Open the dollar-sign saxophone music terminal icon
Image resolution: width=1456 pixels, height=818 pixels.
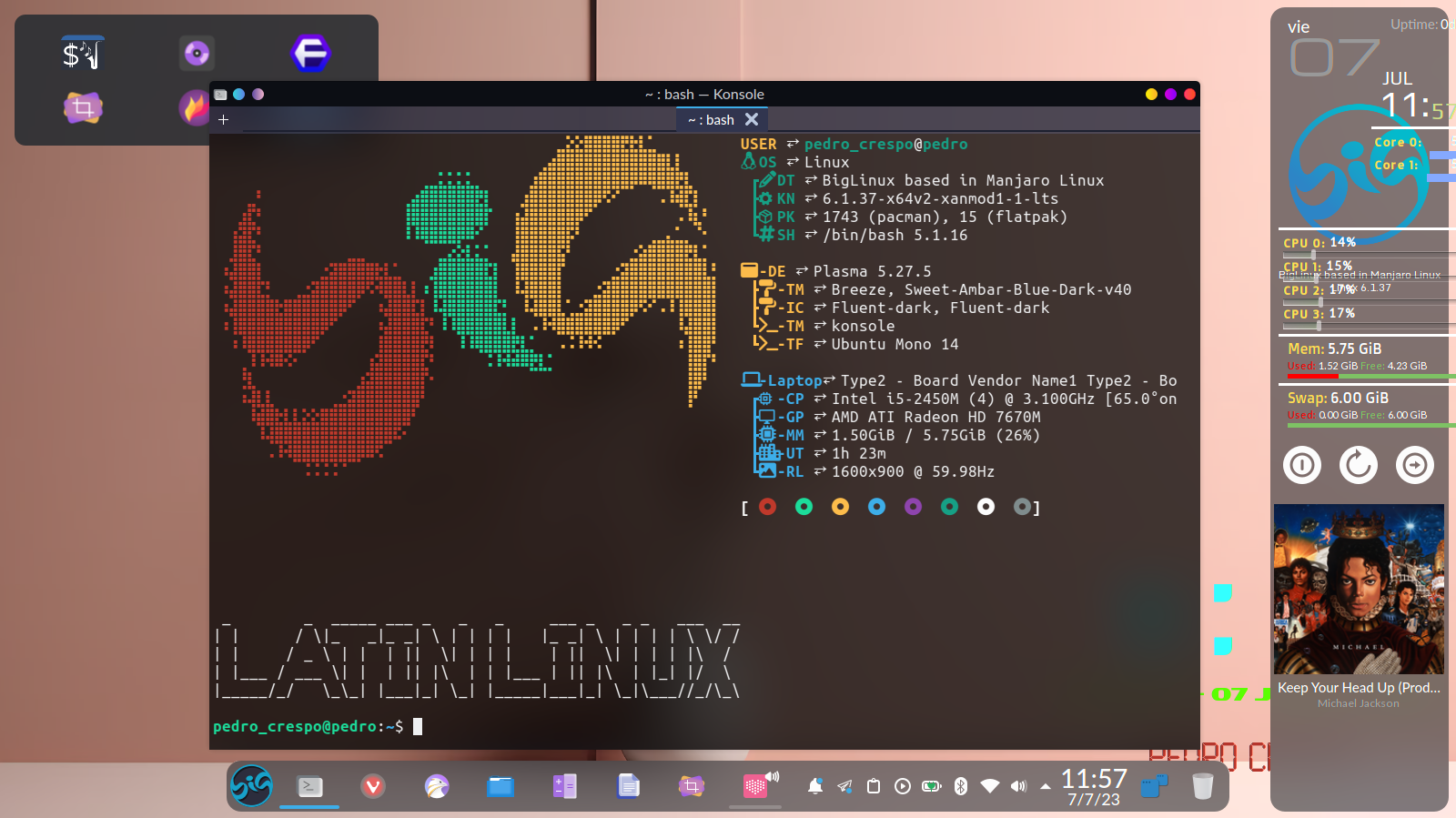pyautogui.click(x=83, y=54)
